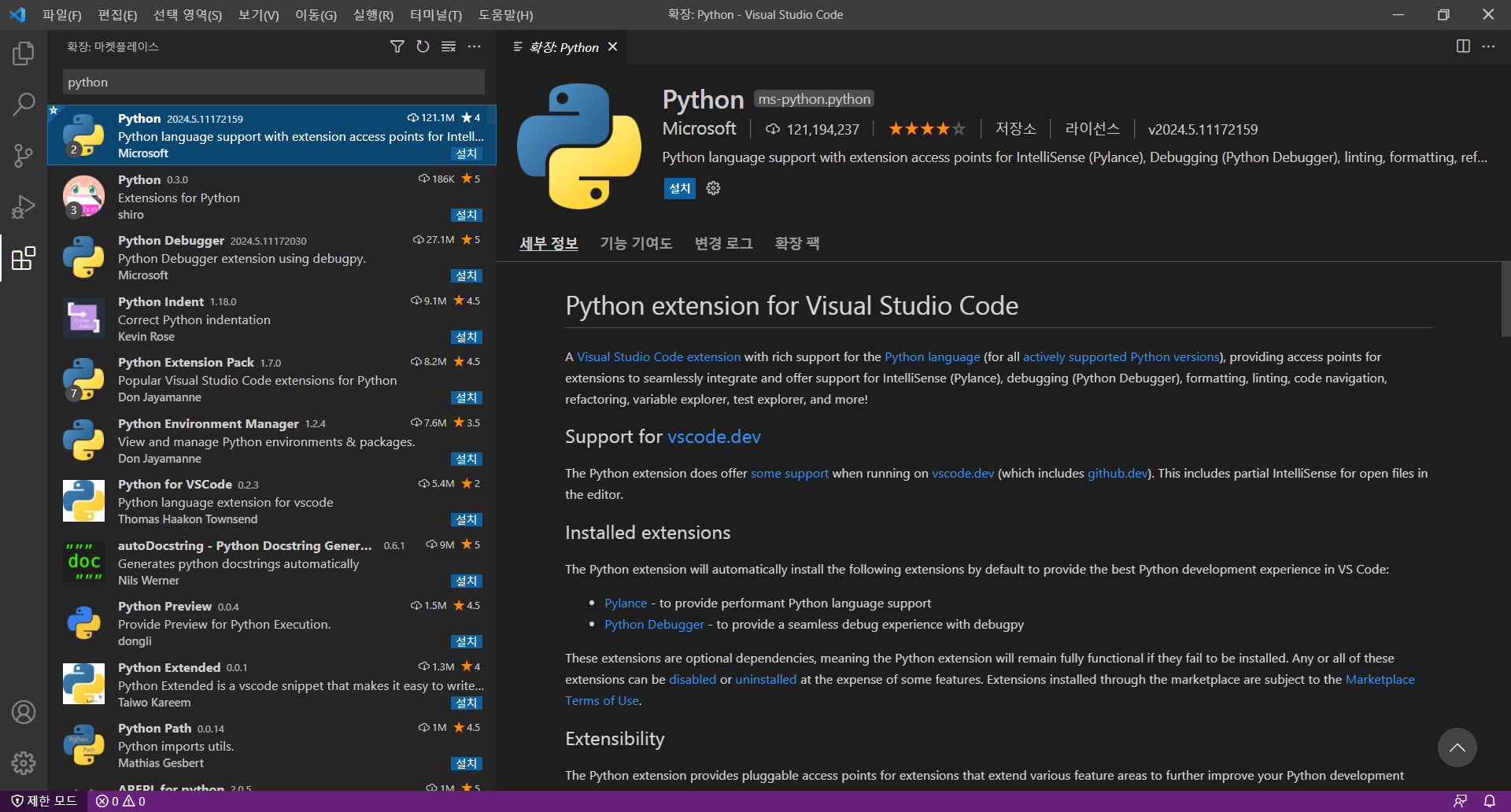Install the Python Debugger extension
The height and width of the screenshot is (812, 1511).
pos(466,276)
